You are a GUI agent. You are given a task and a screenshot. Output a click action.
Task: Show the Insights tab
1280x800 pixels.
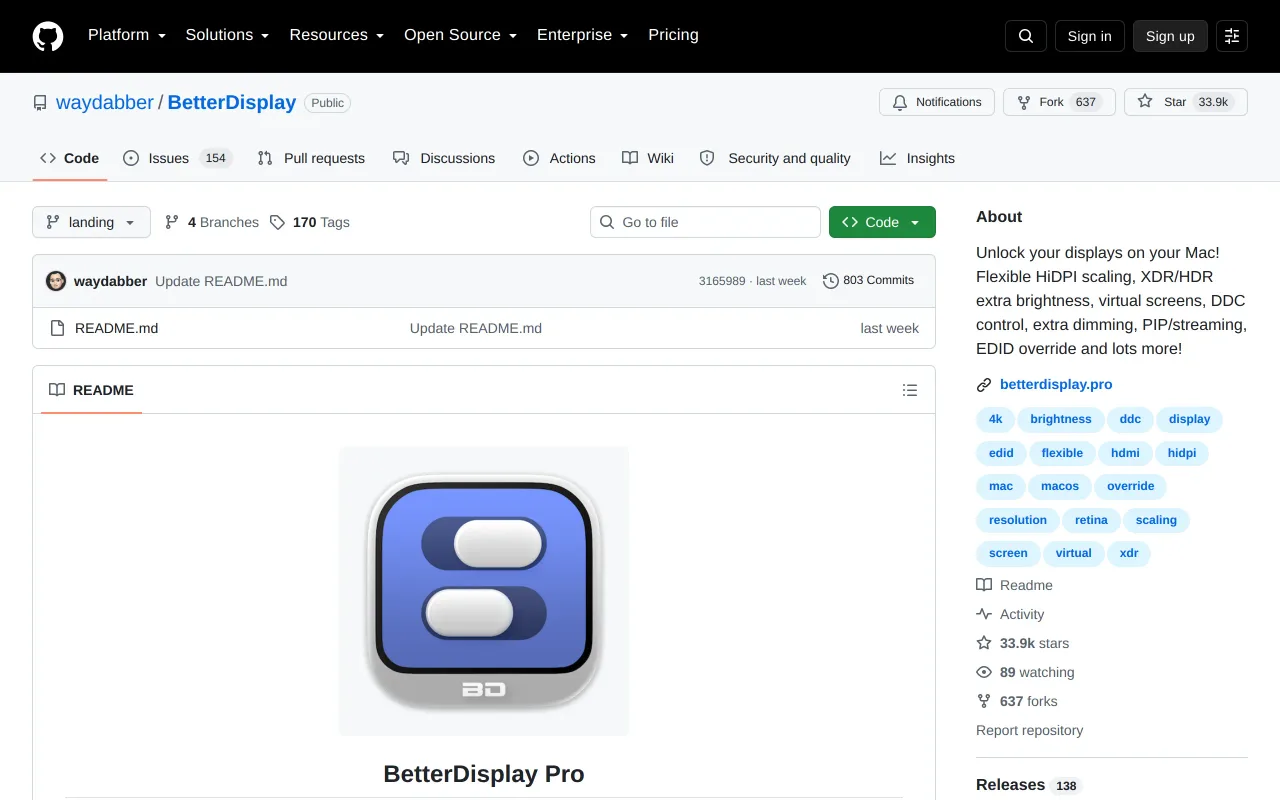(x=917, y=158)
